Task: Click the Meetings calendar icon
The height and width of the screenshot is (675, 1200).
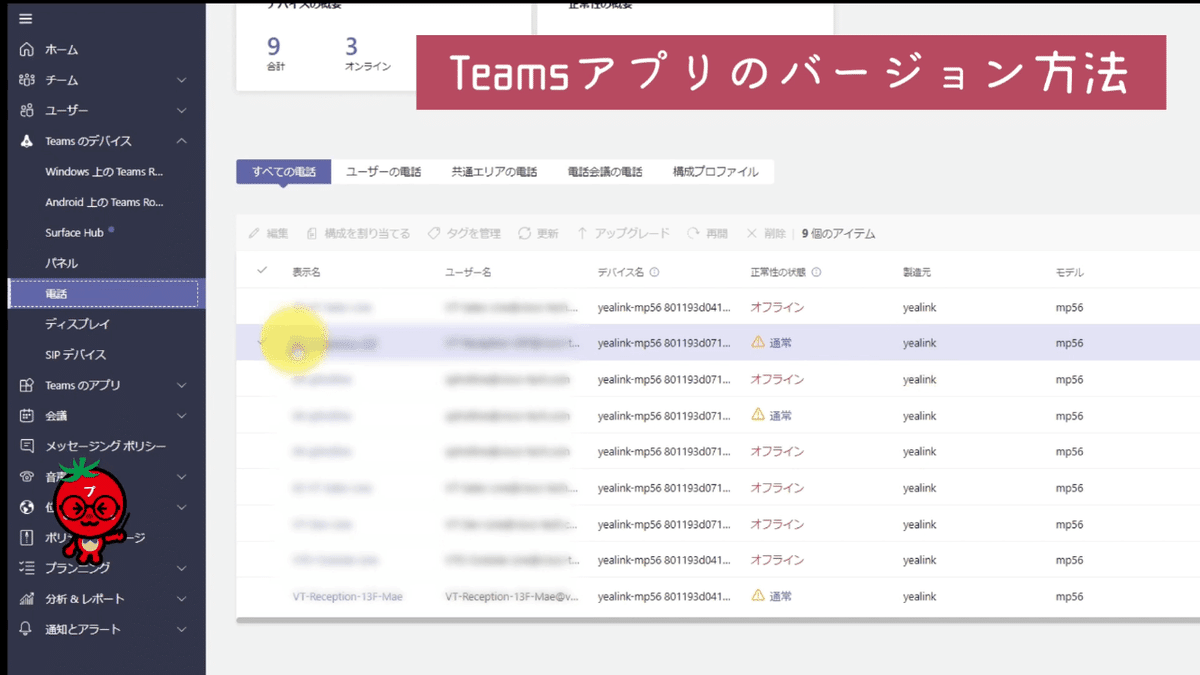Action: (x=26, y=415)
